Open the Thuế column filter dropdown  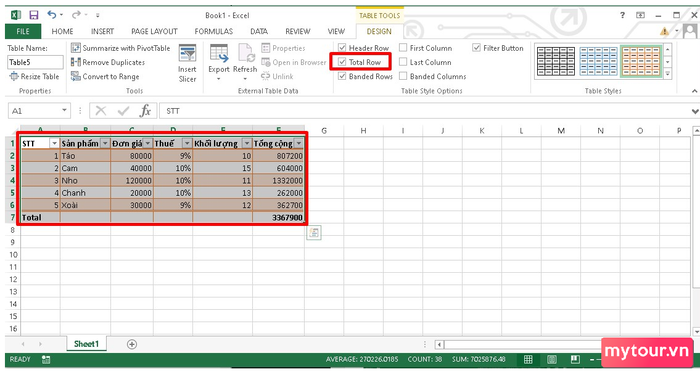[x=187, y=143]
